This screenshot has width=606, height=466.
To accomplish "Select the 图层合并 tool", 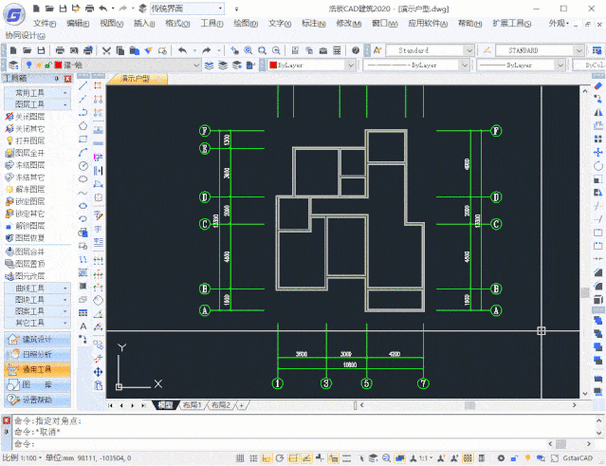I will pos(30,251).
